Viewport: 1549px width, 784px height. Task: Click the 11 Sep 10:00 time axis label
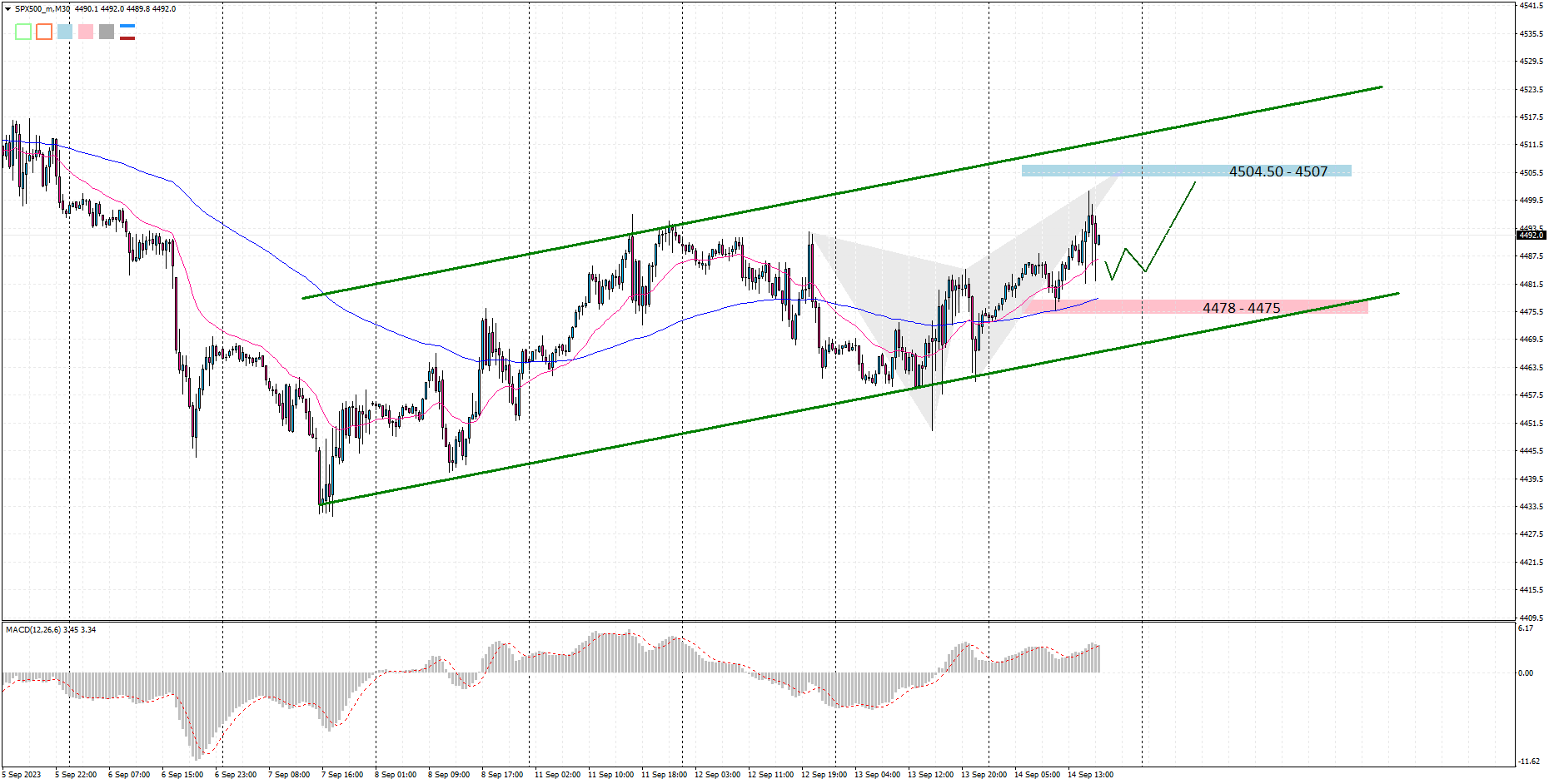pos(610,775)
